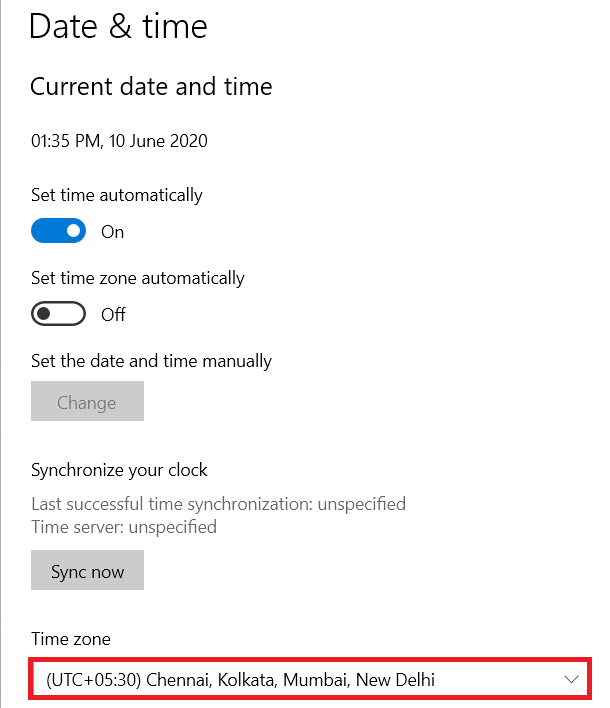Select the (UTC+05:30) Chennai, Kolkata time zone text

pos(240,680)
